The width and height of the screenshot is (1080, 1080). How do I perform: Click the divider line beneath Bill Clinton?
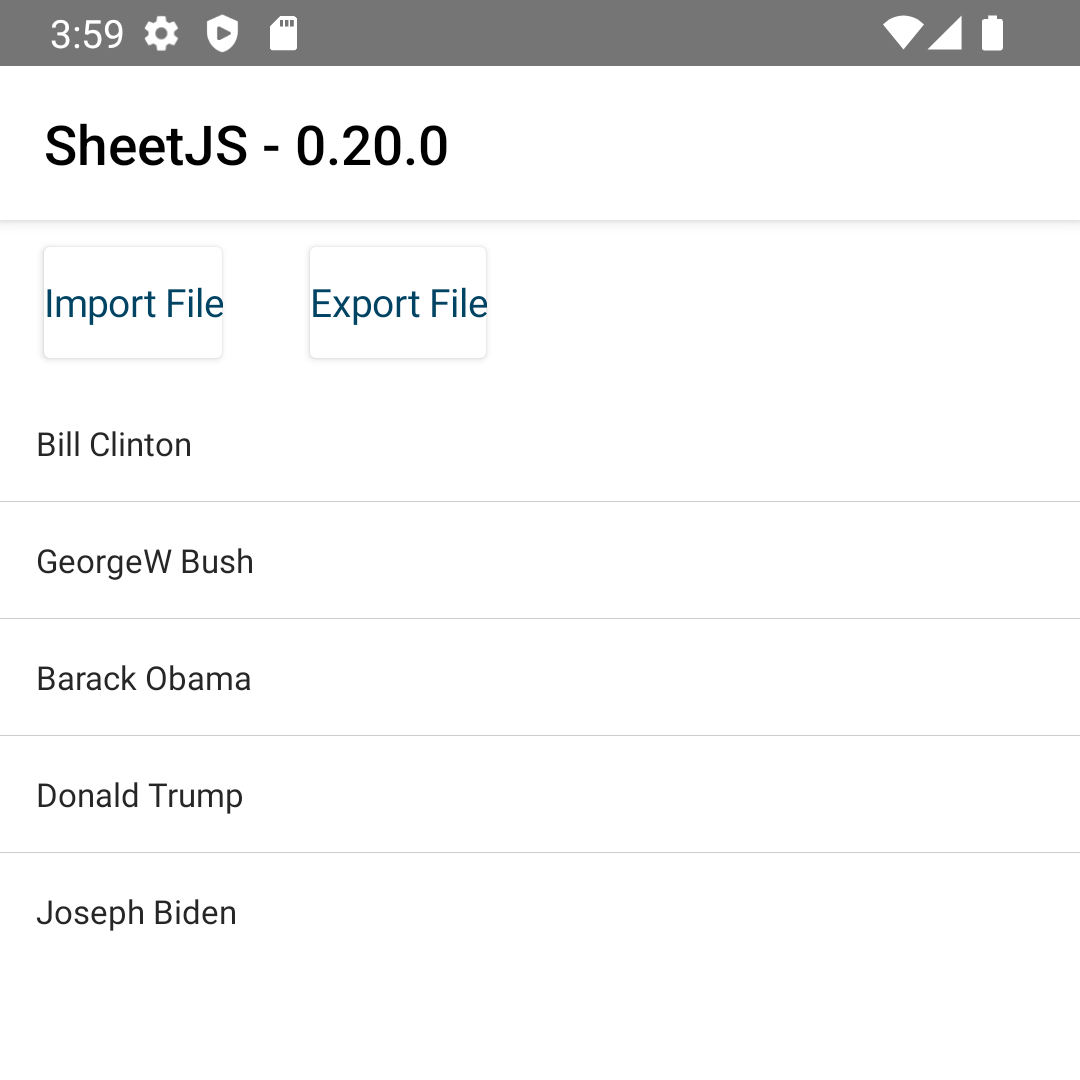[x=540, y=502]
